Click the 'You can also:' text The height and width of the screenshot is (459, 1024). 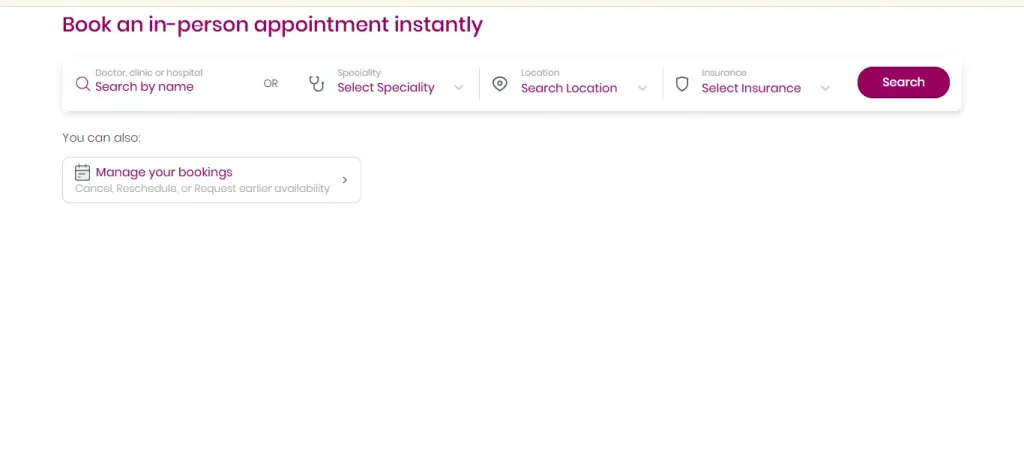101,138
